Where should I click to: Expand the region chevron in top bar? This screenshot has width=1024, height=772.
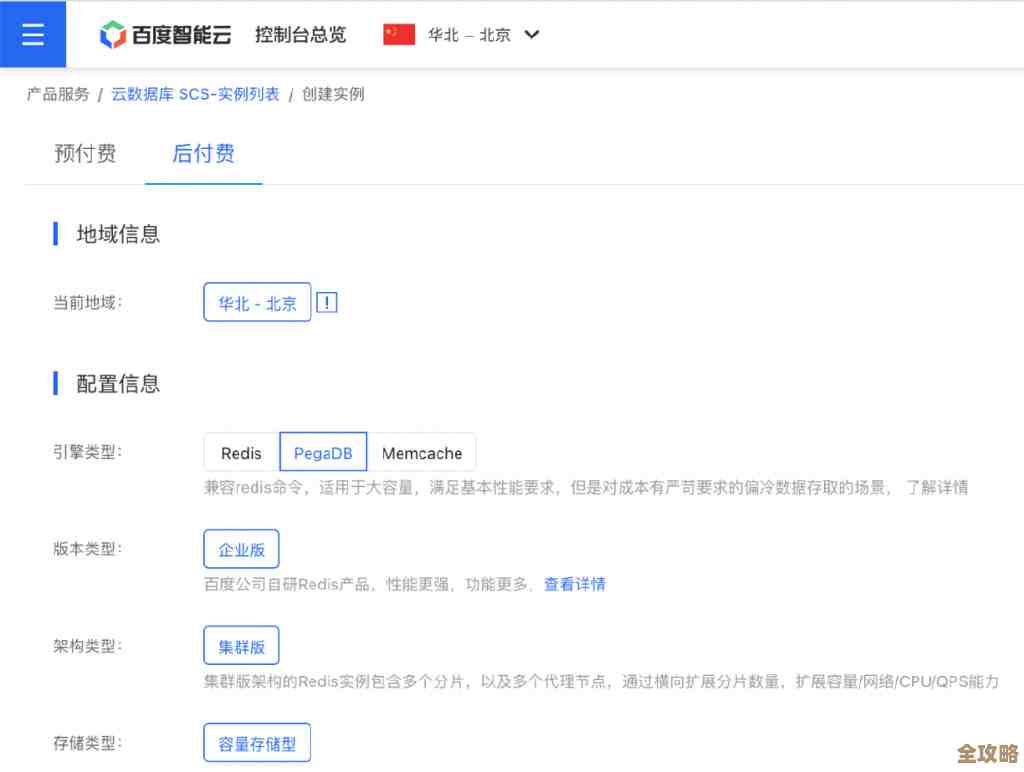pyautogui.click(x=531, y=33)
